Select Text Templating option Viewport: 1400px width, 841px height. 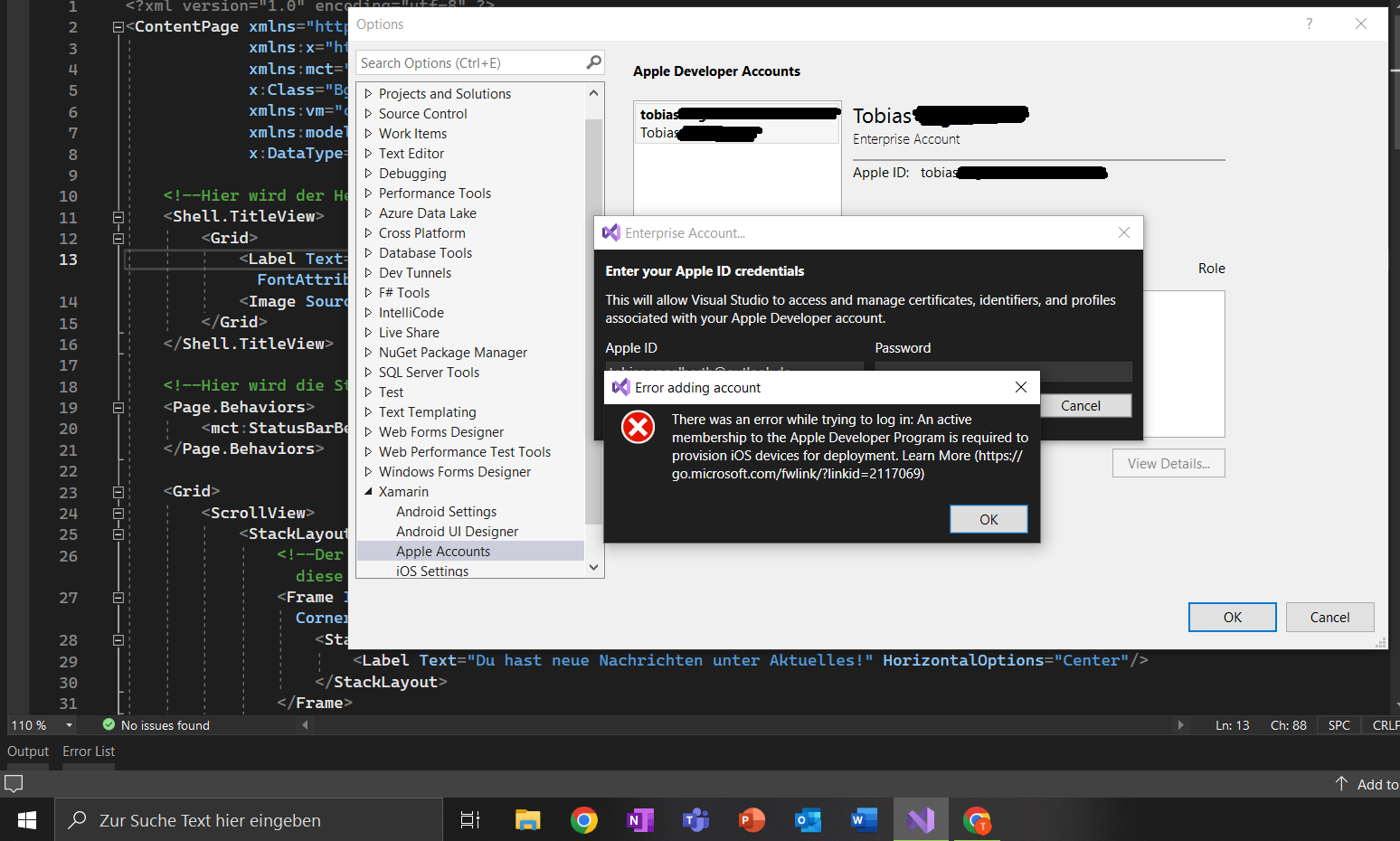[427, 412]
